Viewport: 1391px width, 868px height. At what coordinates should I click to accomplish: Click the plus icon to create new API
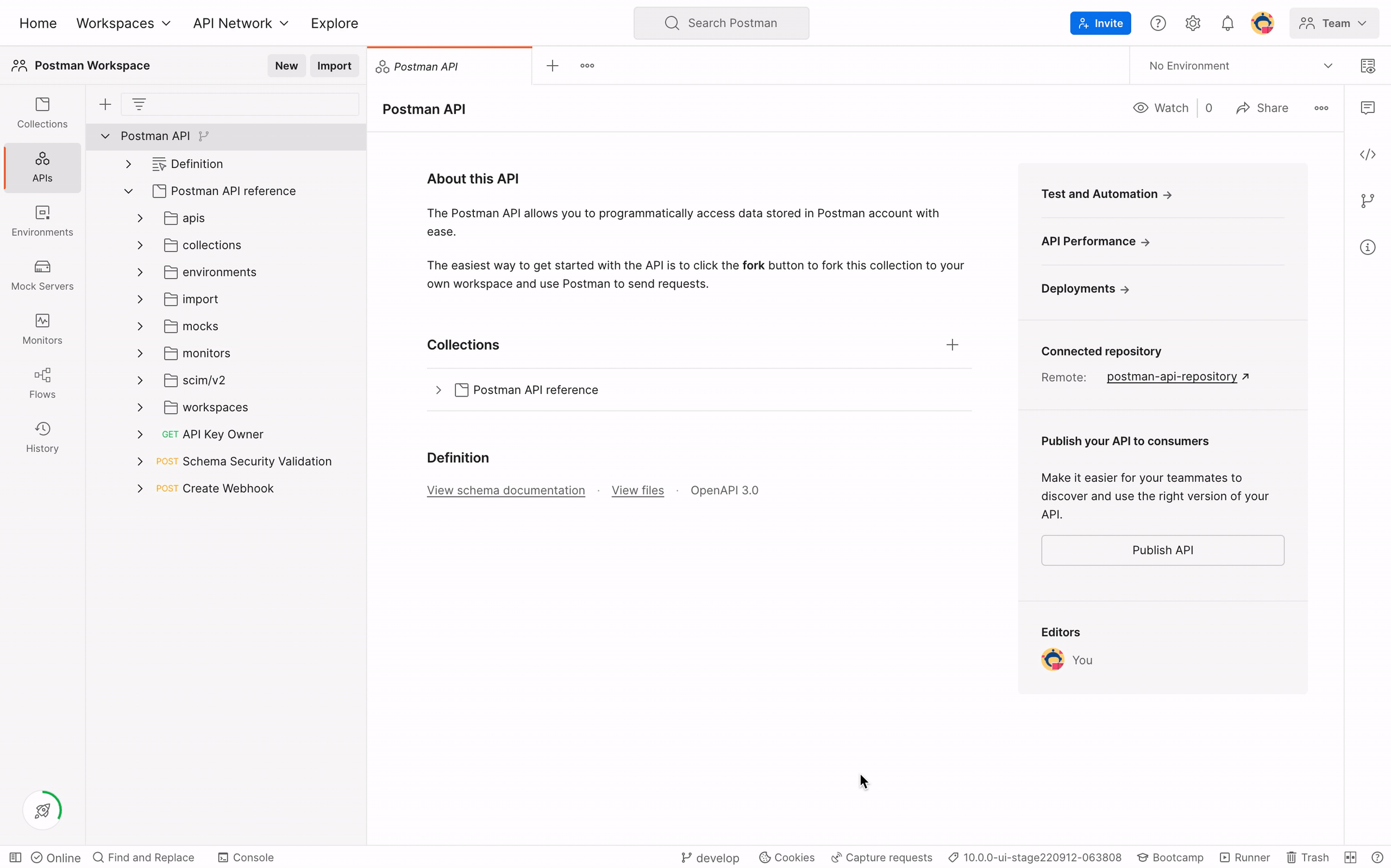click(x=104, y=104)
